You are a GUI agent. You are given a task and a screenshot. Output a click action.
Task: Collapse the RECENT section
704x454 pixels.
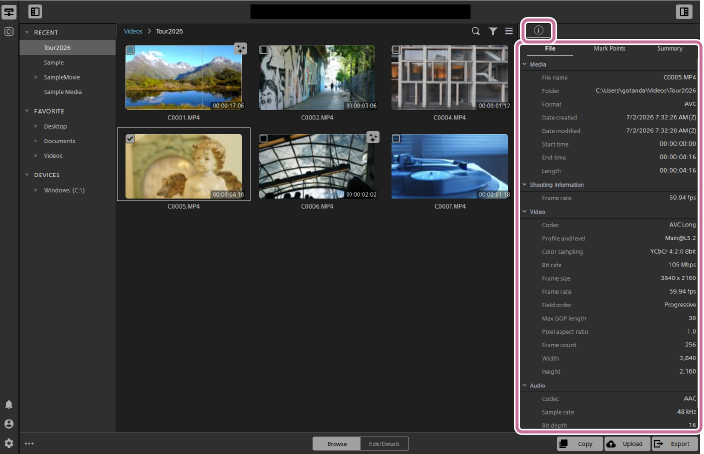[27, 32]
